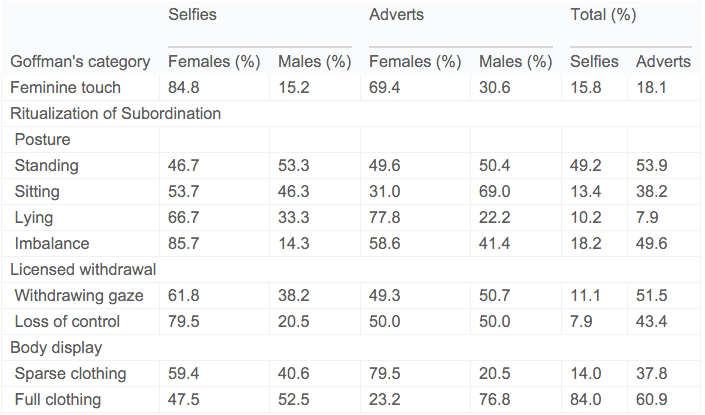Image resolution: width=705 pixels, height=415 pixels.
Task: Select the Lying row label
Action: coord(35,218)
